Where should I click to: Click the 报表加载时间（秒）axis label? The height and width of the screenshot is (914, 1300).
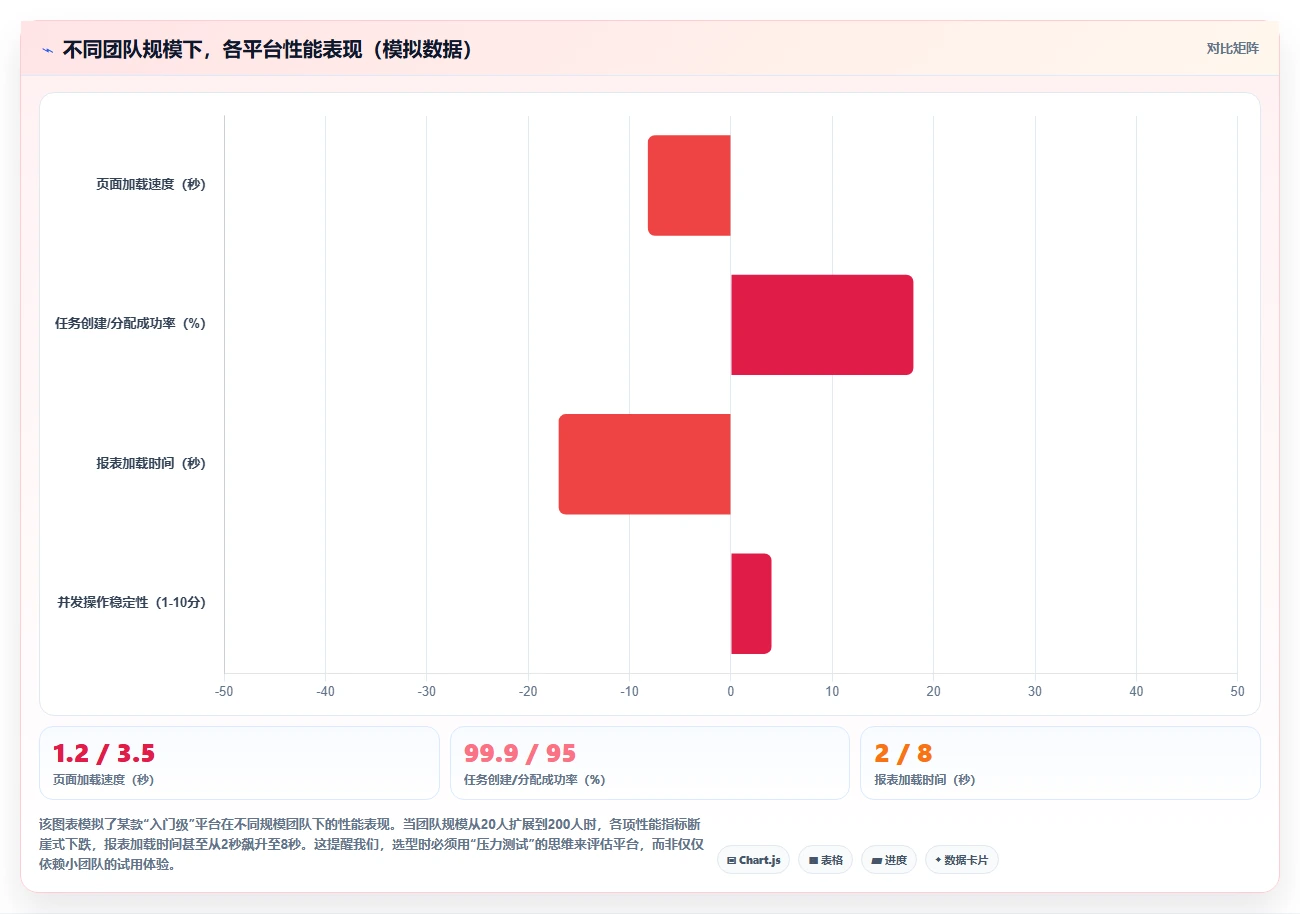click(x=151, y=463)
